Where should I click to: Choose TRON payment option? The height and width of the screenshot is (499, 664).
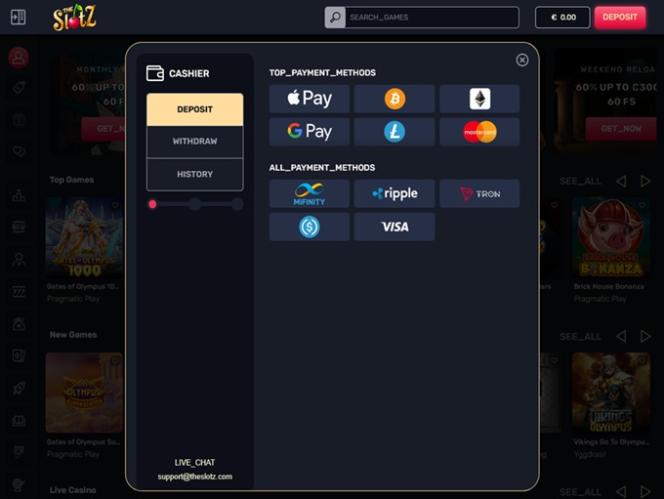click(x=479, y=194)
